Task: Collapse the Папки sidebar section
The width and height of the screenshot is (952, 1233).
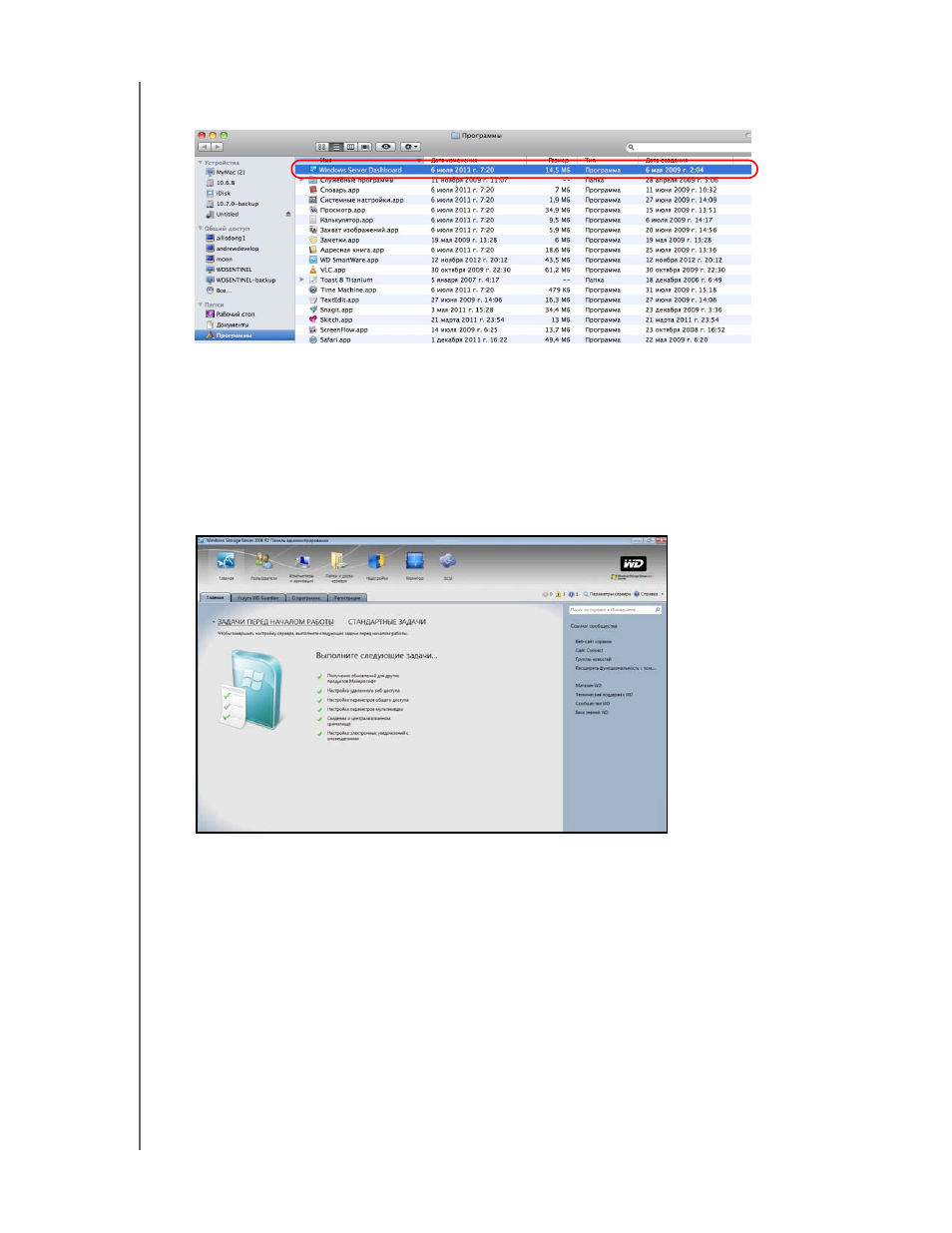Action: [200, 305]
